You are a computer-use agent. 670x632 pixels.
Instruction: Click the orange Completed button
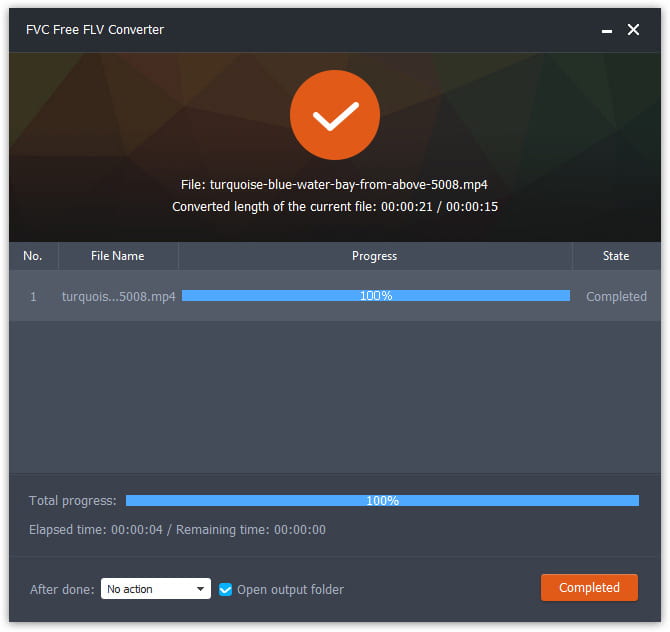click(x=589, y=588)
